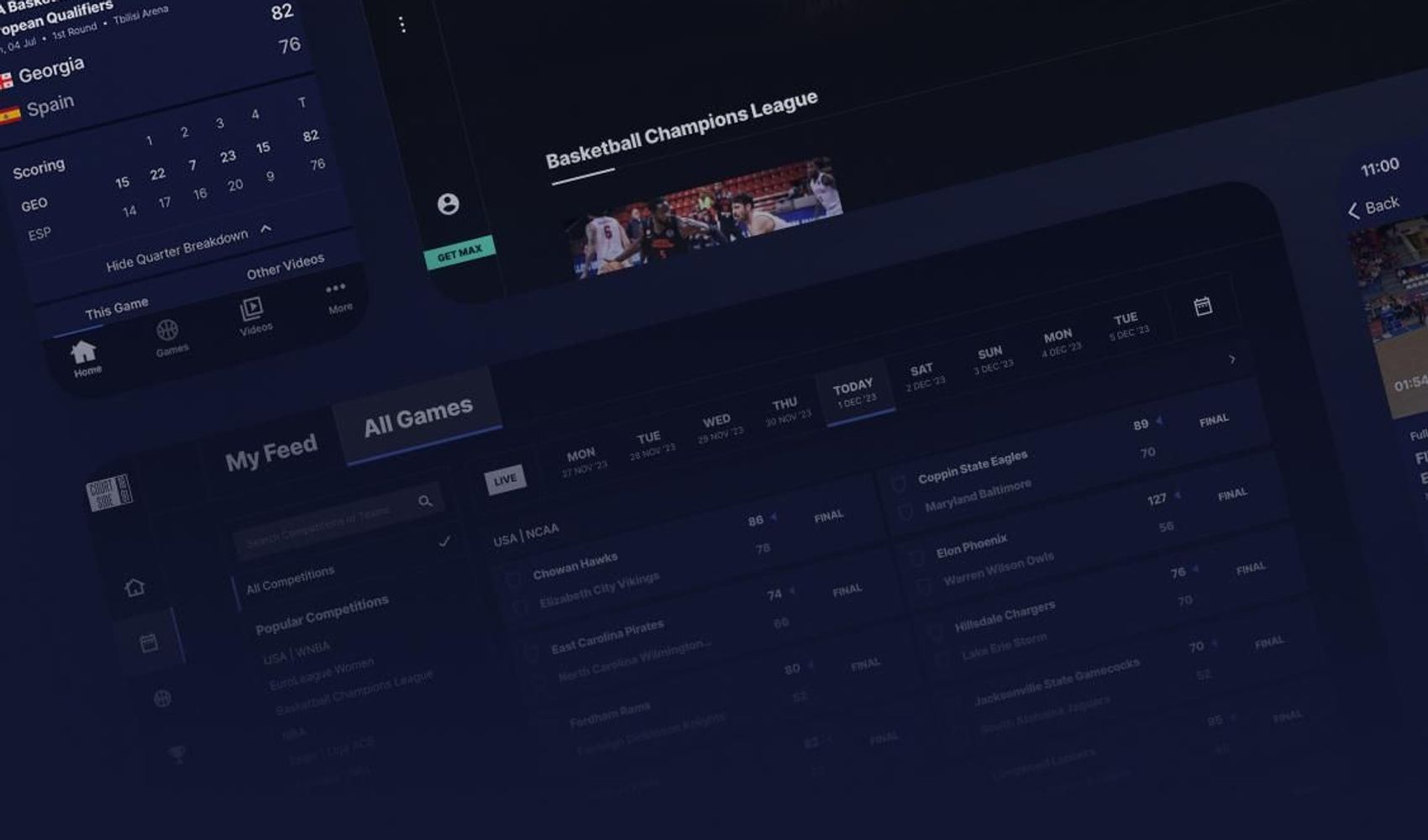Viewport: 1428px width, 840px height.
Task: Open the user profile icon above GET MAX
Action: coord(448,203)
